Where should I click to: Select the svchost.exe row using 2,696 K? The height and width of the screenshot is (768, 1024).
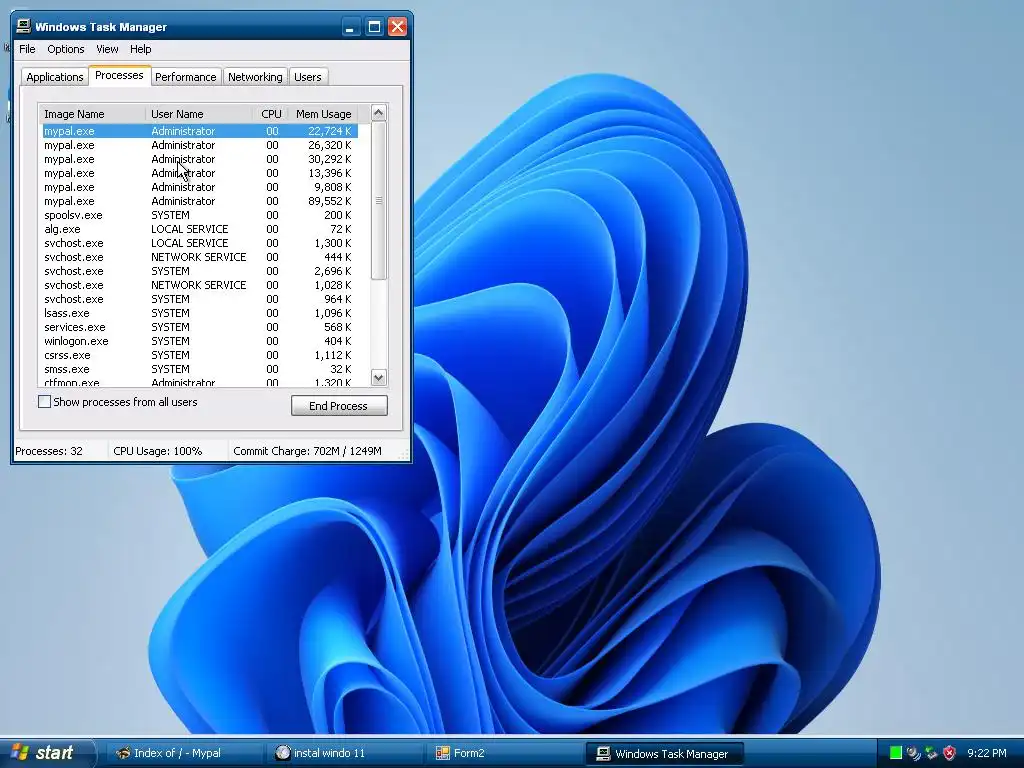coord(200,271)
